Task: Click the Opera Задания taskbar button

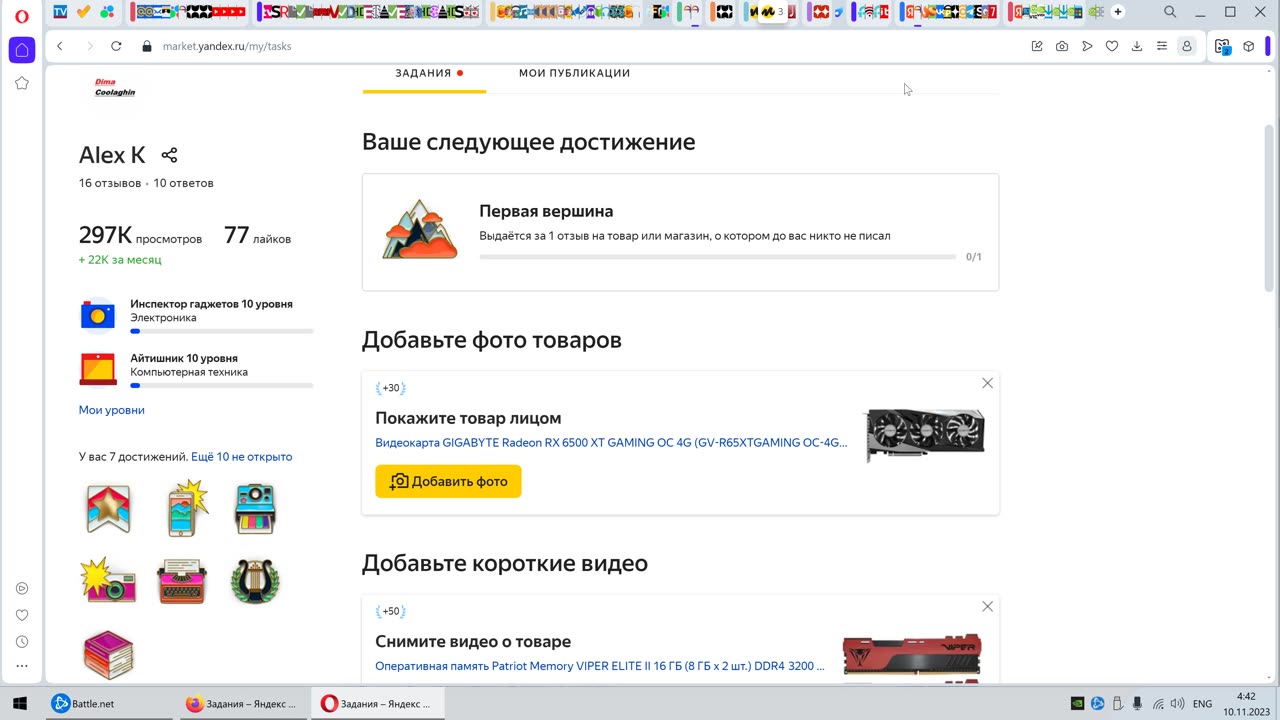Action: (376, 704)
